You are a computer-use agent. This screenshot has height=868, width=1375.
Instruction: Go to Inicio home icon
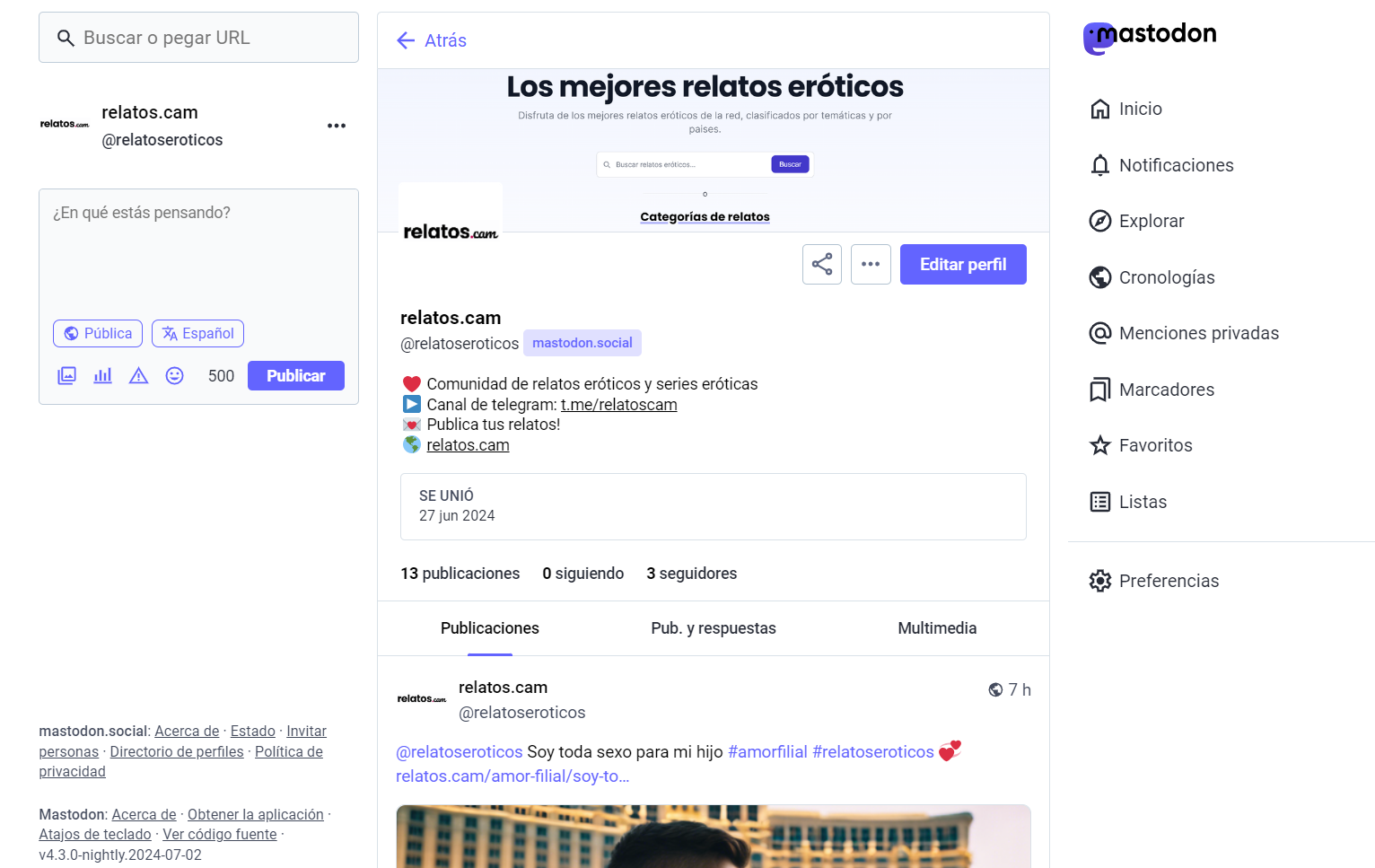pyautogui.click(x=1100, y=109)
